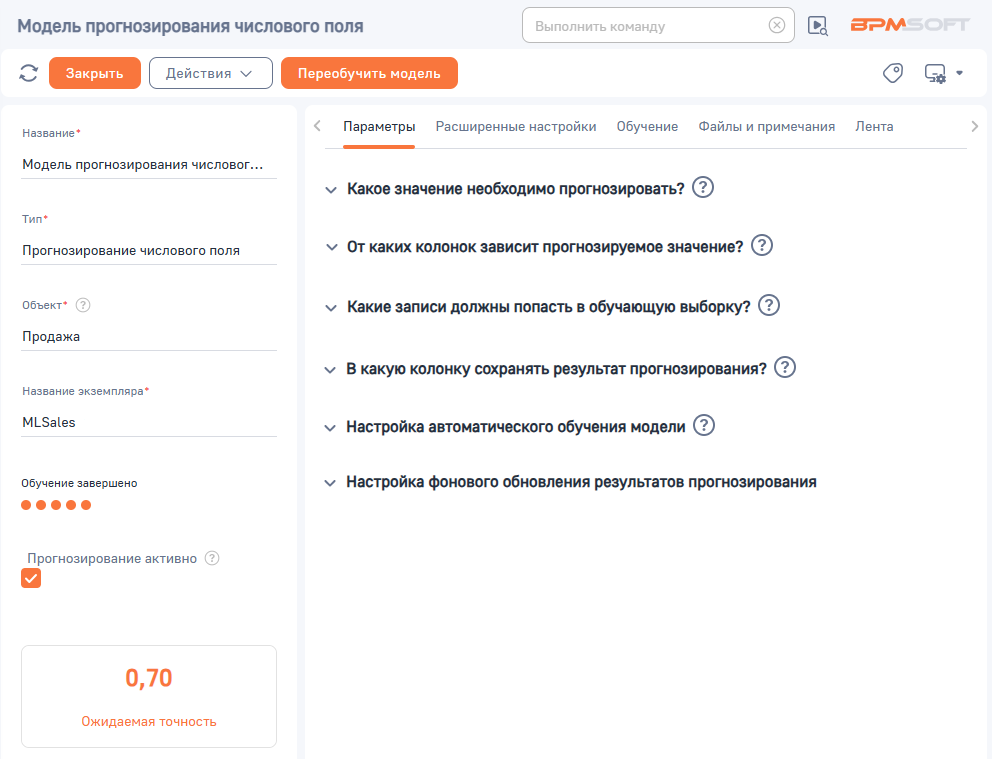Open help for Прогнозирование активно setting
This screenshot has height=759, width=992.
click(x=211, y=559)
